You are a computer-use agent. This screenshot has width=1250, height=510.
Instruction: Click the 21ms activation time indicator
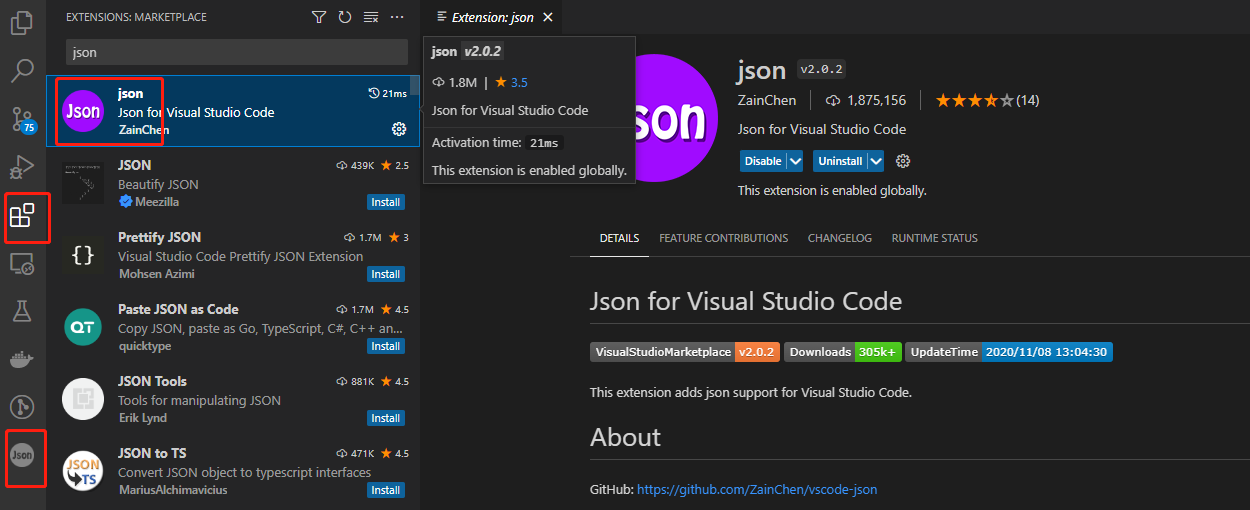[x=388, y=93]
